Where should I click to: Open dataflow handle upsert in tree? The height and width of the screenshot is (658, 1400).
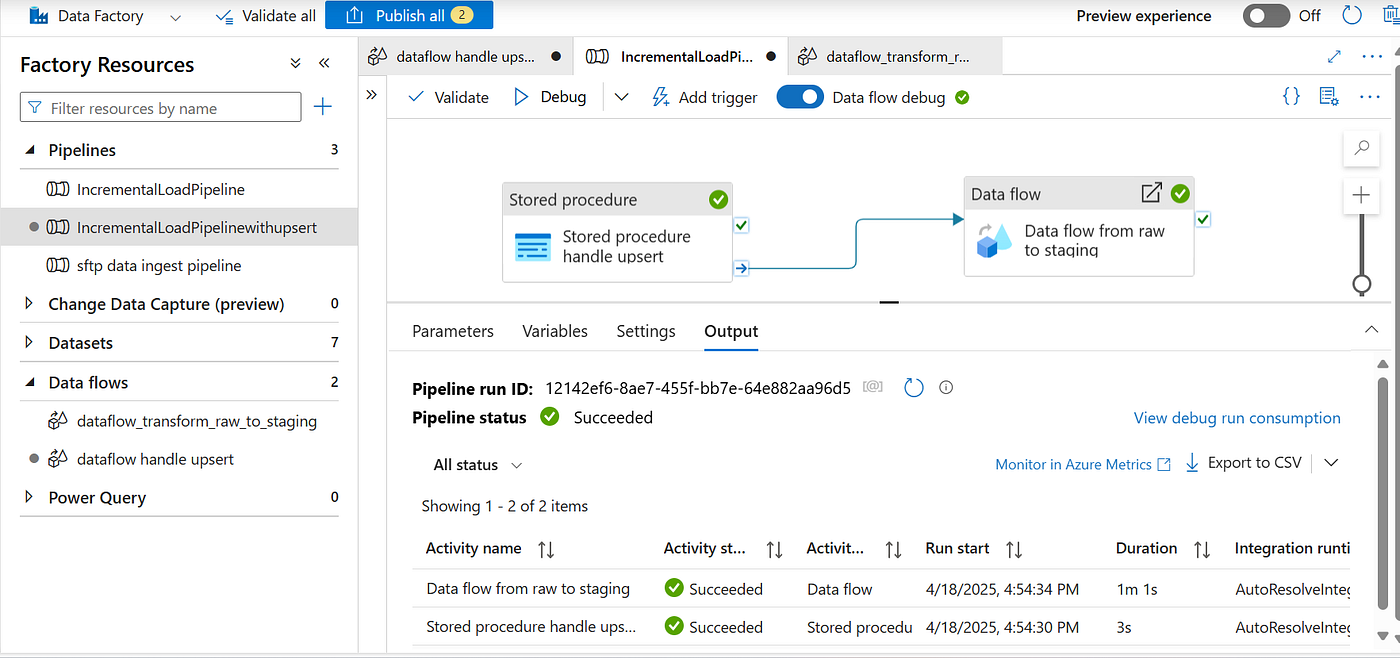click(155, 459)
